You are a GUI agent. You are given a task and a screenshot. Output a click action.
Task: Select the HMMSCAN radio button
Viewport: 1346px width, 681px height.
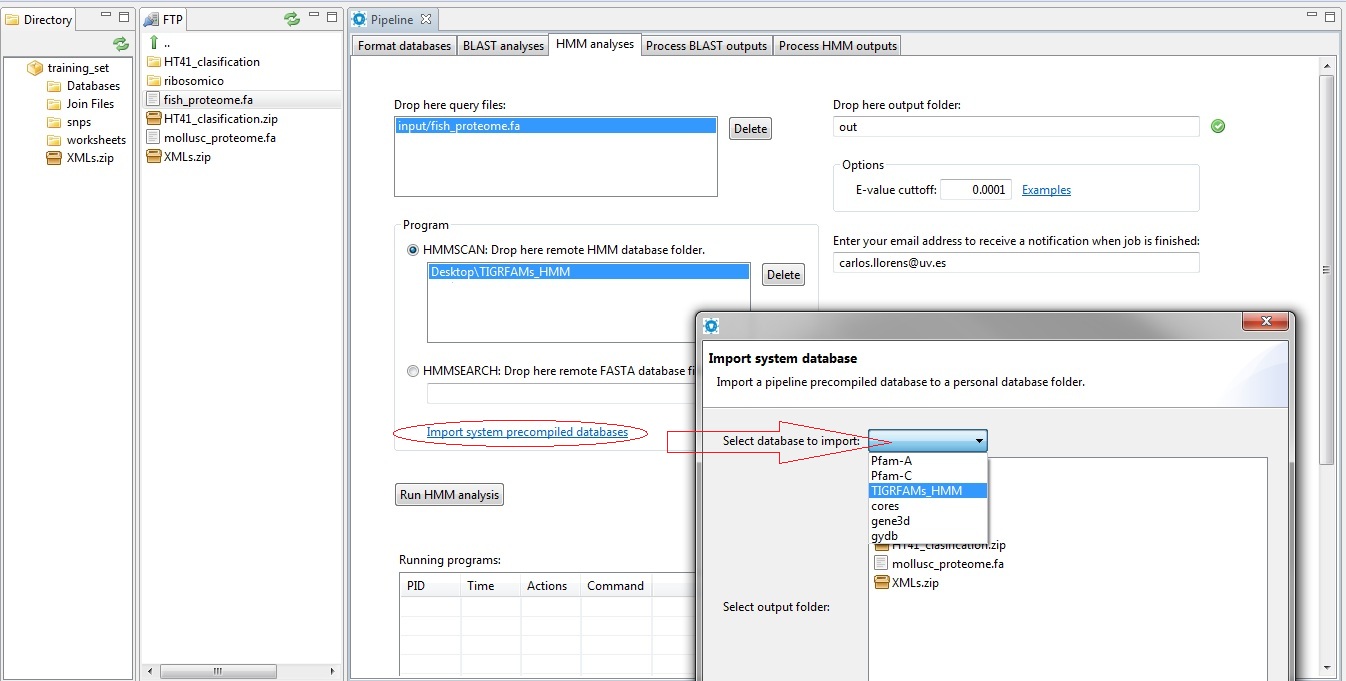point(413,250)
